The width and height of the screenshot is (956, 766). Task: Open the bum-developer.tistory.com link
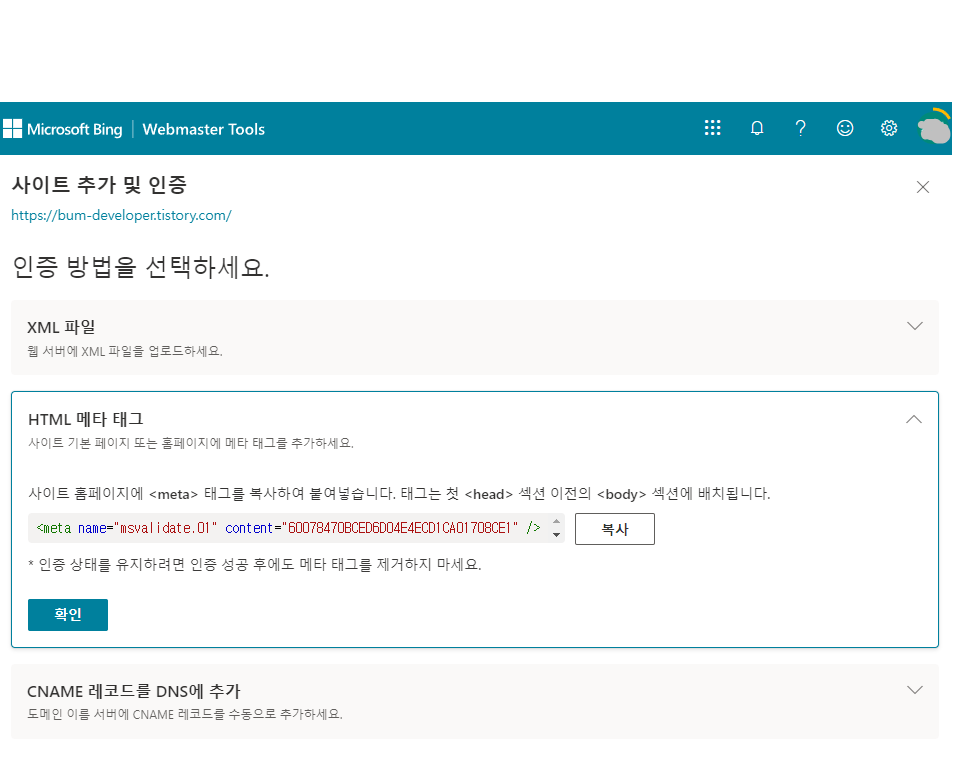tap(121, 215)
